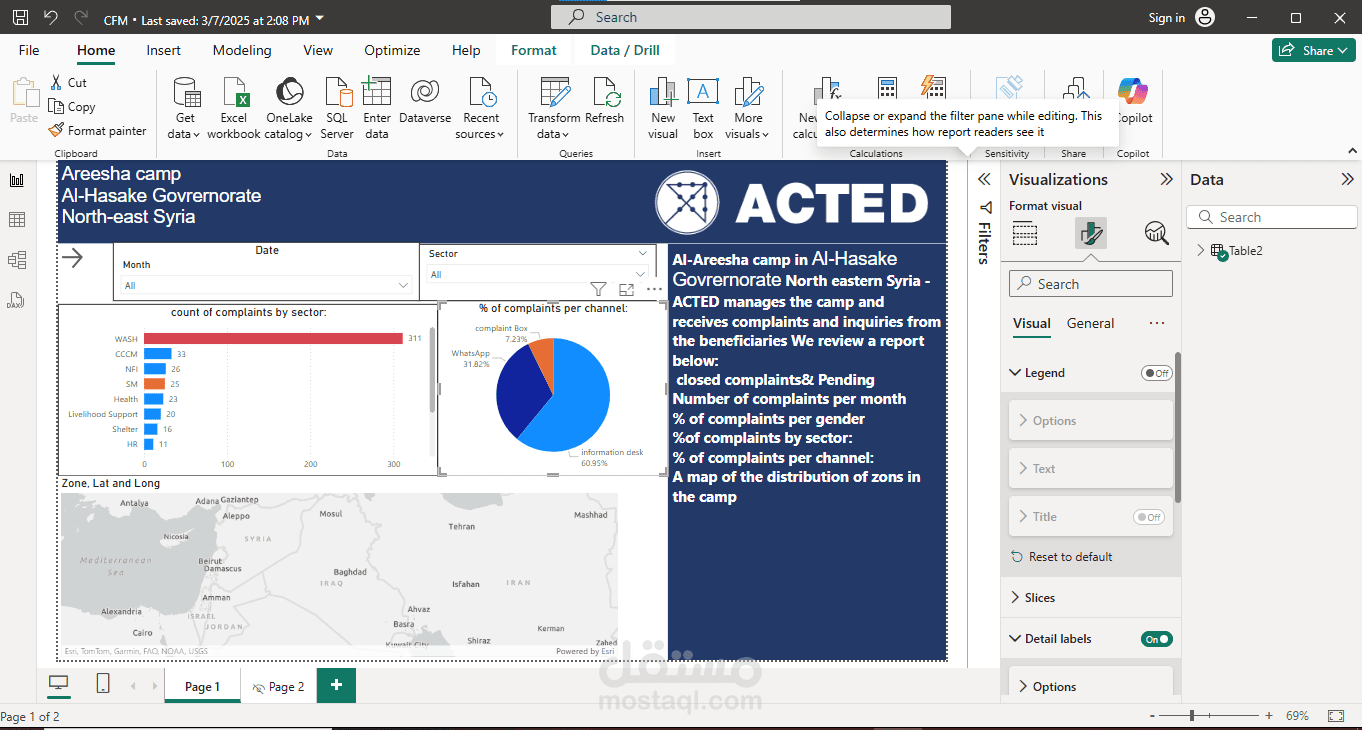Screen dimensions: 1362x730
Task: Disable the Title toggle in Format pane
Action: (1149, 517)
